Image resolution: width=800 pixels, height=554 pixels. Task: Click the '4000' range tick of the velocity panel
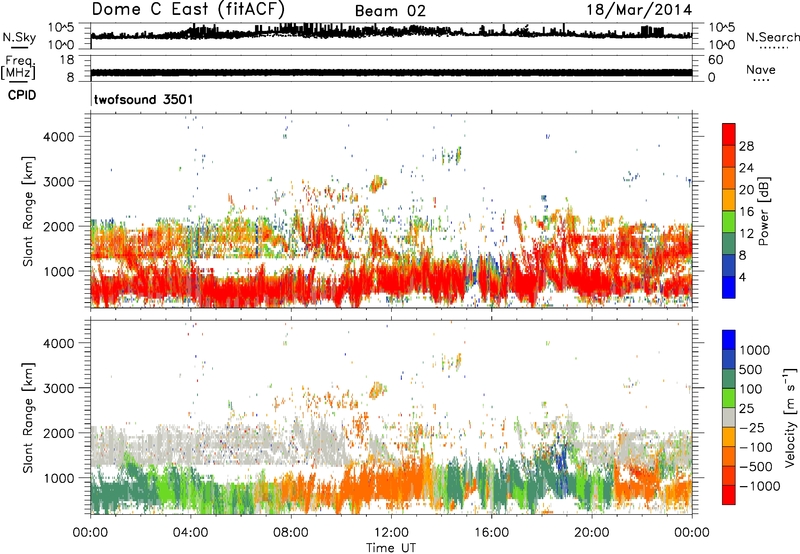pos(59,343)
